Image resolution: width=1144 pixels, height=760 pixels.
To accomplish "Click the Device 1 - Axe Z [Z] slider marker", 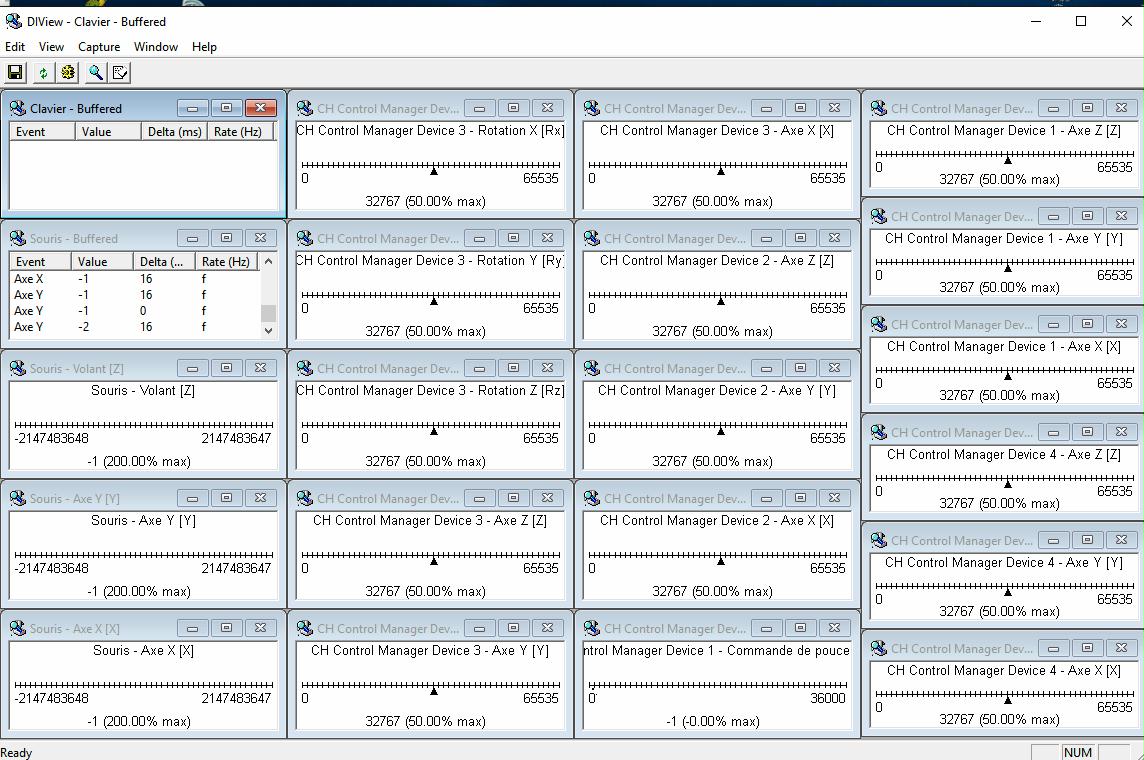I will 1008,160.
